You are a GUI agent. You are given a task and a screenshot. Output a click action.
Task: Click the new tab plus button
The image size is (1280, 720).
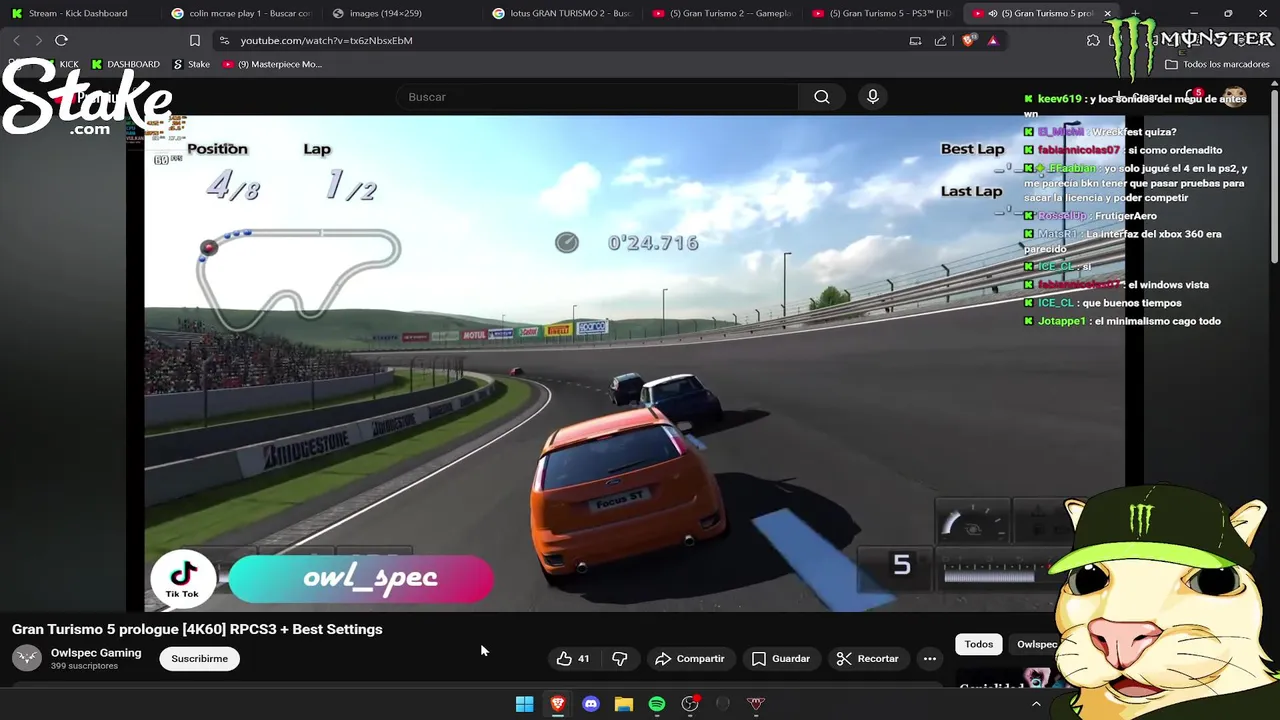(1134, 13)
